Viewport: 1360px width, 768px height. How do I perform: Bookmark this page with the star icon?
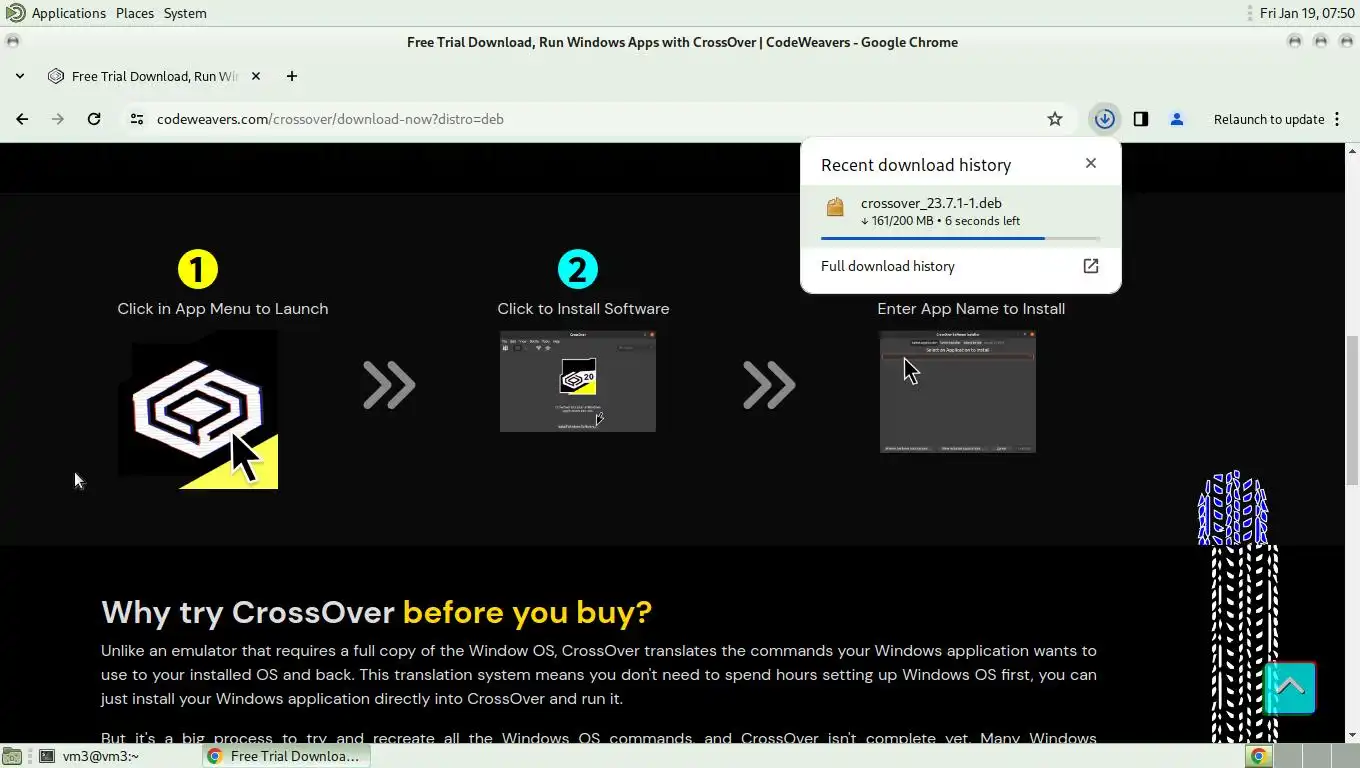(1055, 119)
